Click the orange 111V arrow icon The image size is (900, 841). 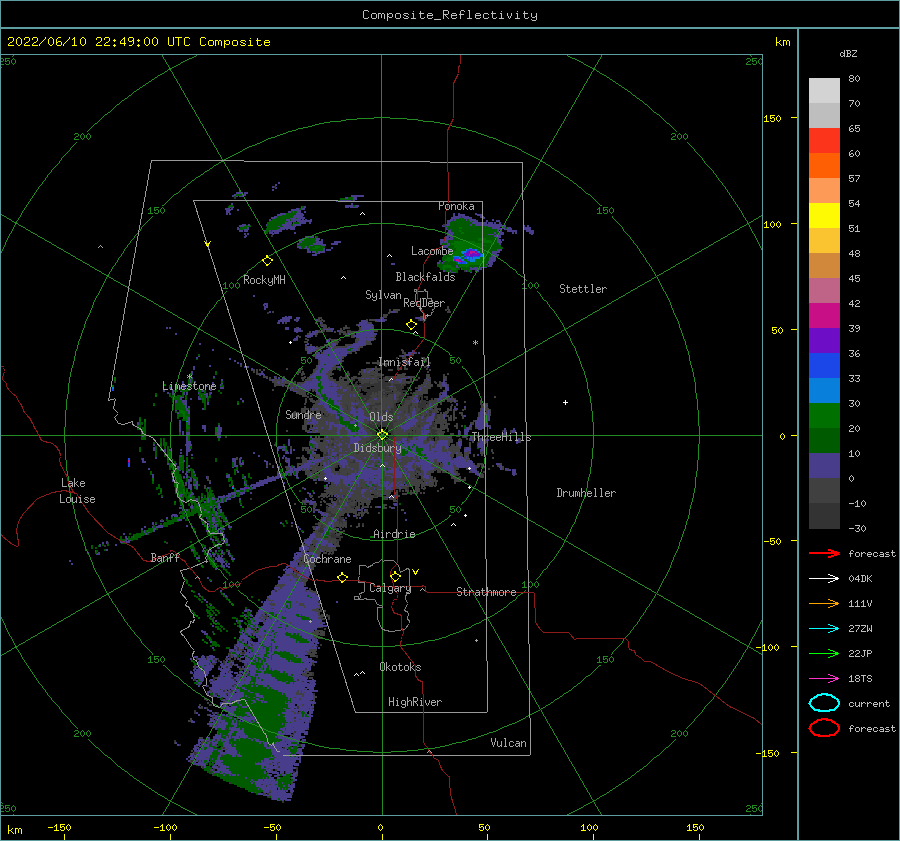point(824,603)
